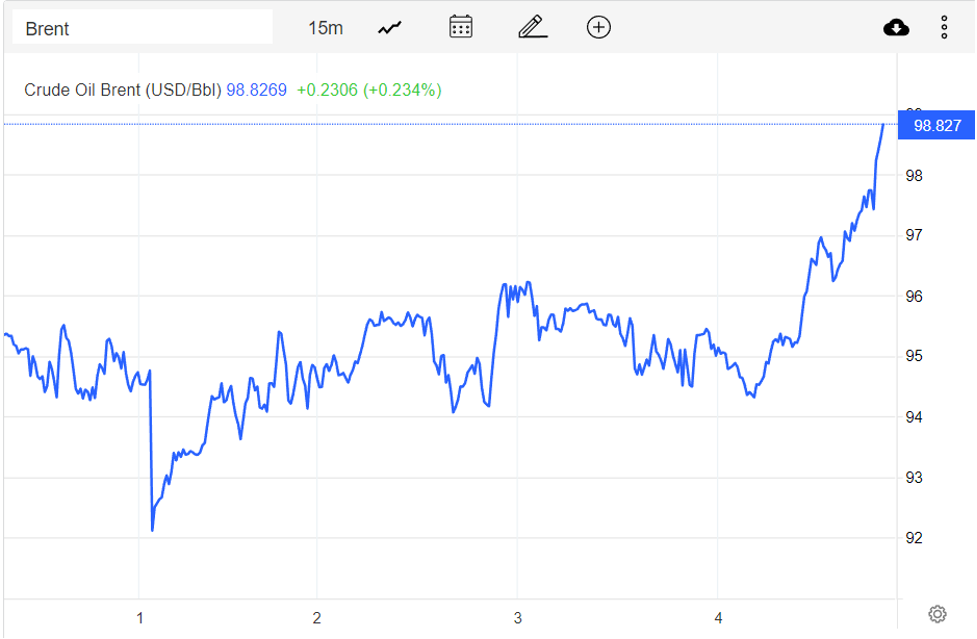Click the Crude Oil Brent legend title
The width and height of the screenshot is (977, 639).
(122, 90)
